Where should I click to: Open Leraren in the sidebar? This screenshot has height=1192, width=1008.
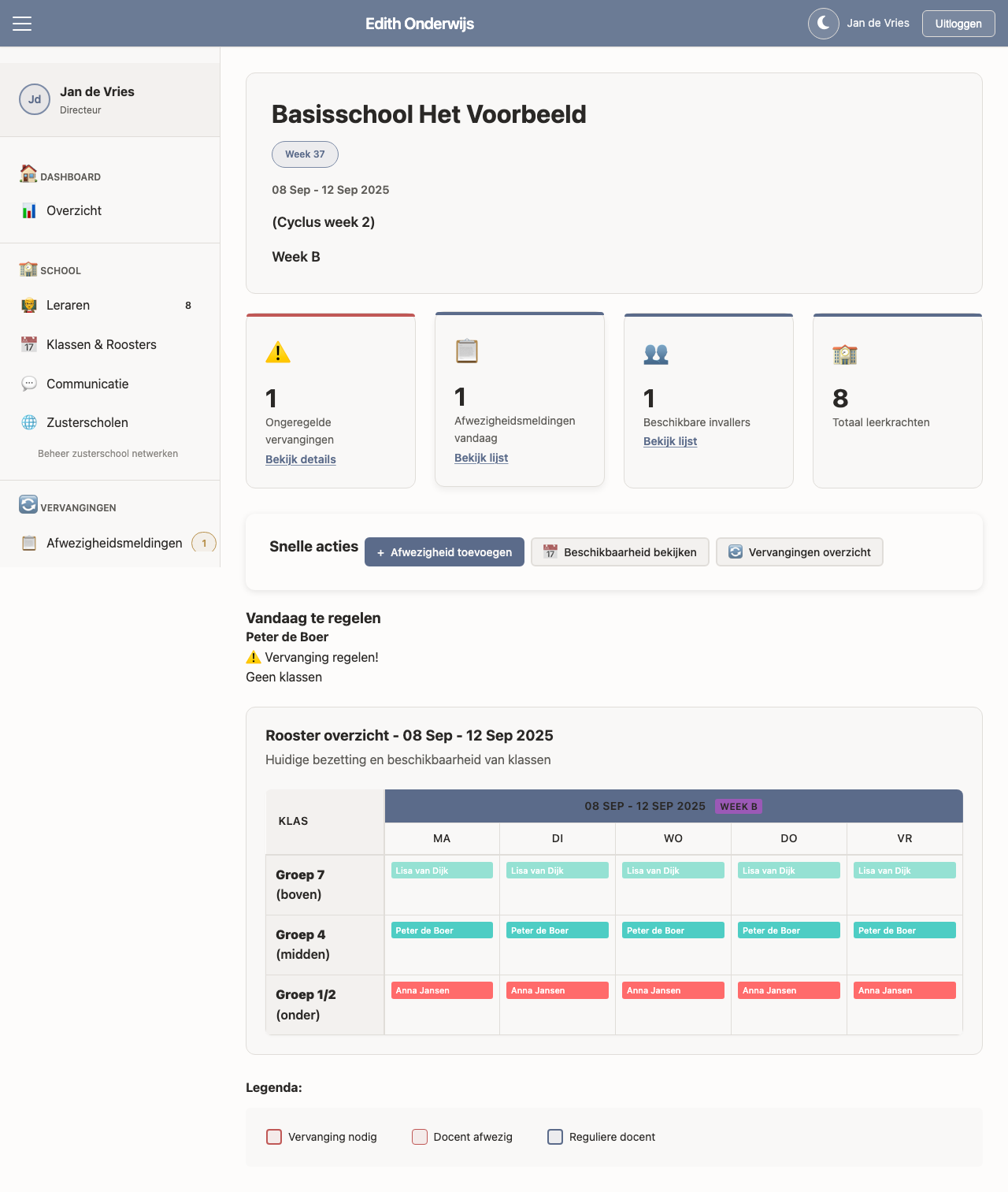110,305
